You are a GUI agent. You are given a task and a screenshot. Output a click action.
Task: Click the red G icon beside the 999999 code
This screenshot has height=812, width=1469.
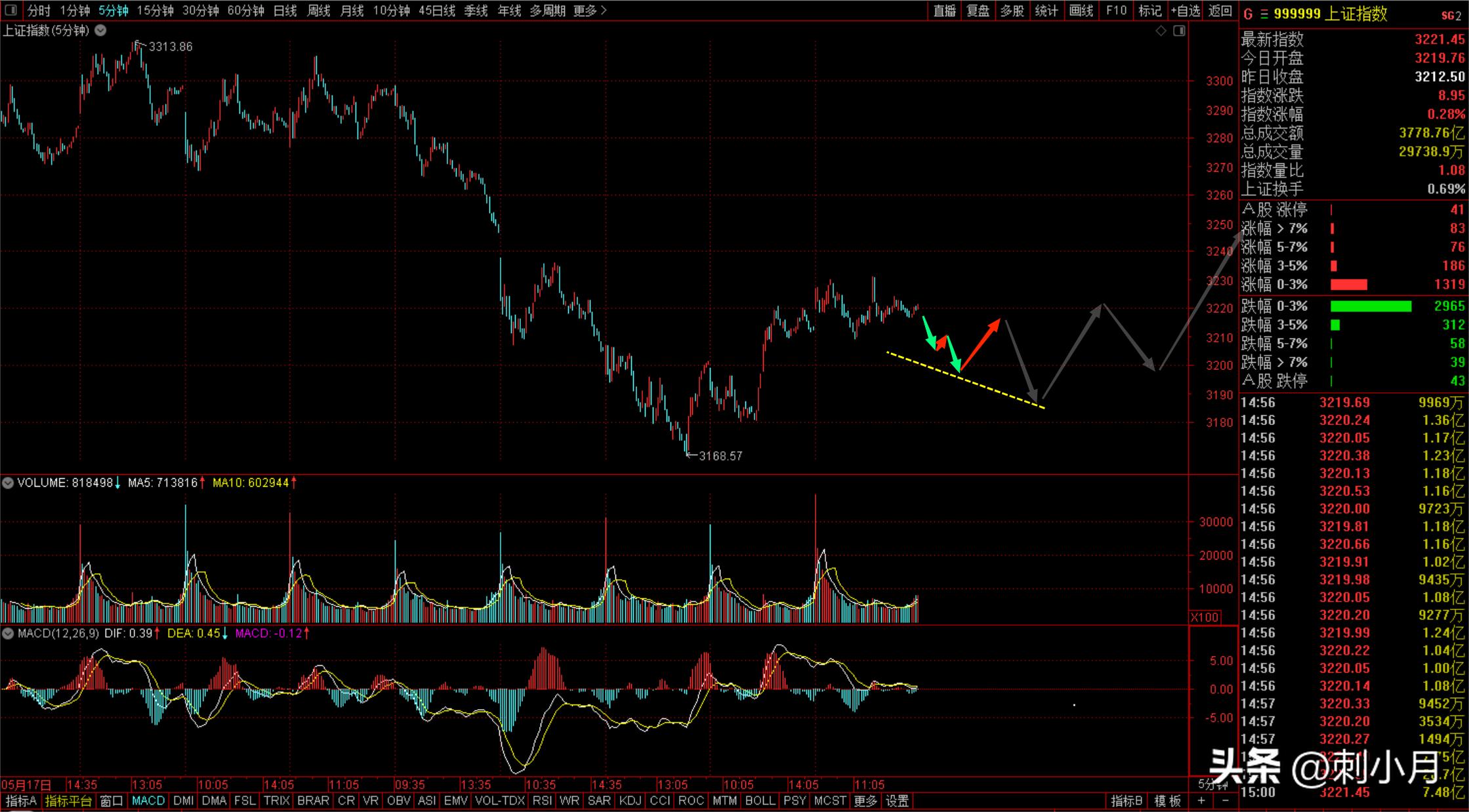coord(1247,14)
